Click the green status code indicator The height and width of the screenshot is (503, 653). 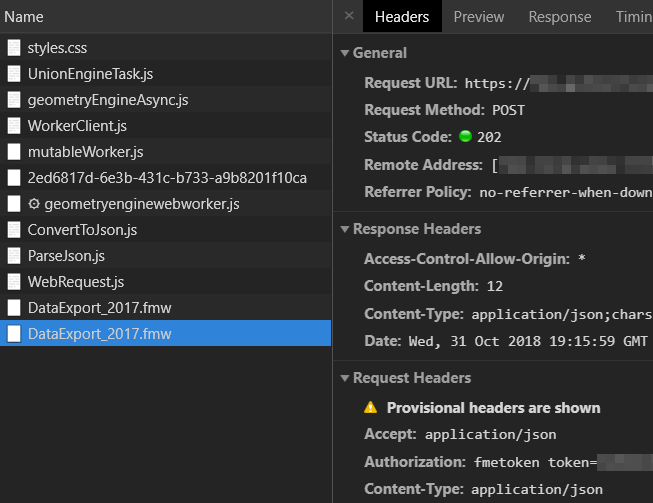click(465, 136)
